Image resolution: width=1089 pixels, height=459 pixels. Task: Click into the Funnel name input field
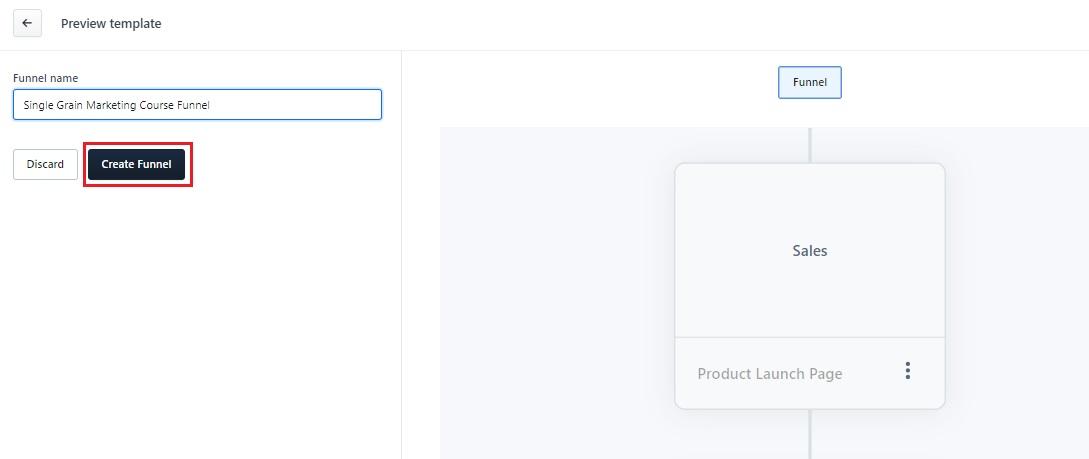coord(197,105)
